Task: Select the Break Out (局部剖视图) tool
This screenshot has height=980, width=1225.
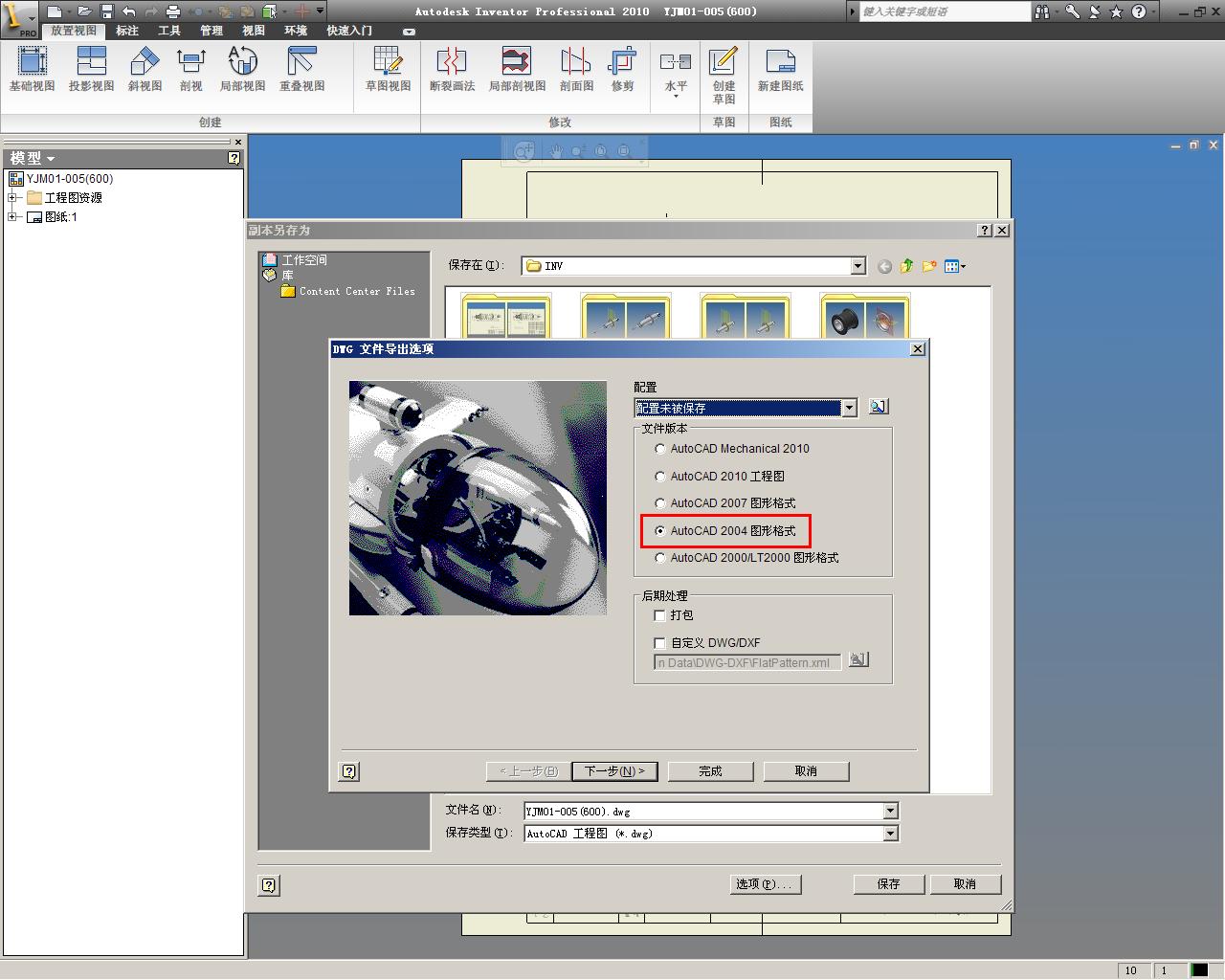Action: click(x=517, y=70)
